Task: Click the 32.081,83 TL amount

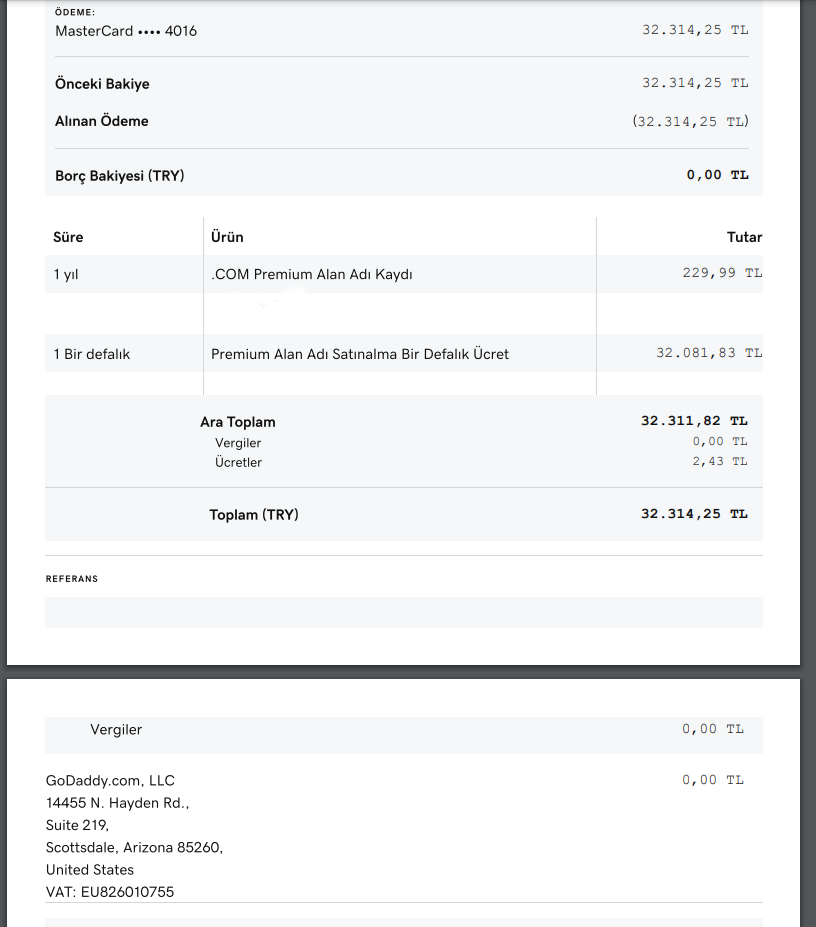Action: pyautogui.click(x=709, y=353)
